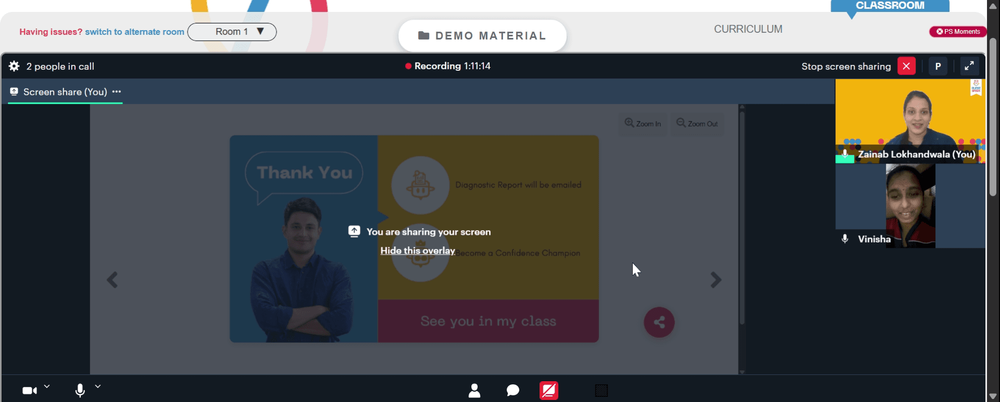Click the P button in call header

tap(938, 66)
